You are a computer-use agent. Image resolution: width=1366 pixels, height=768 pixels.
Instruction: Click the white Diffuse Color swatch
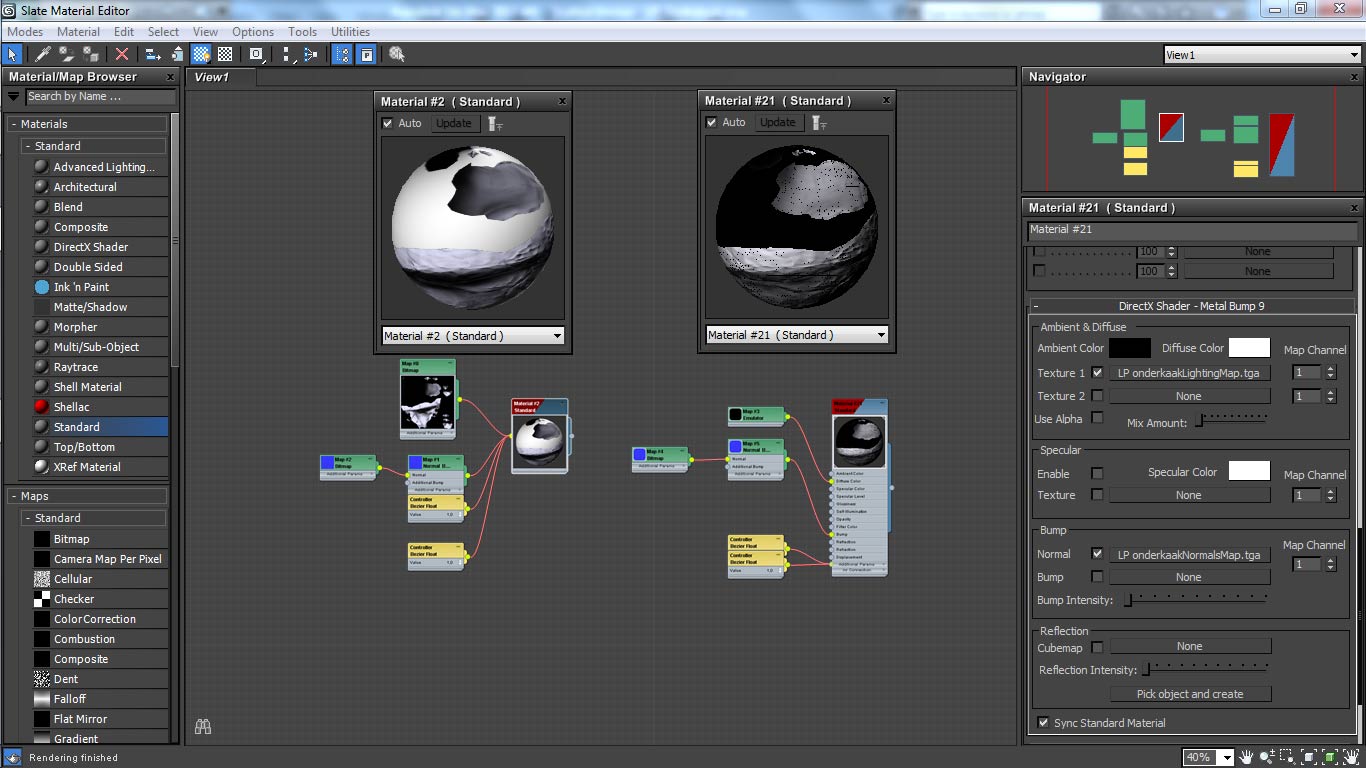[1248, 347]
